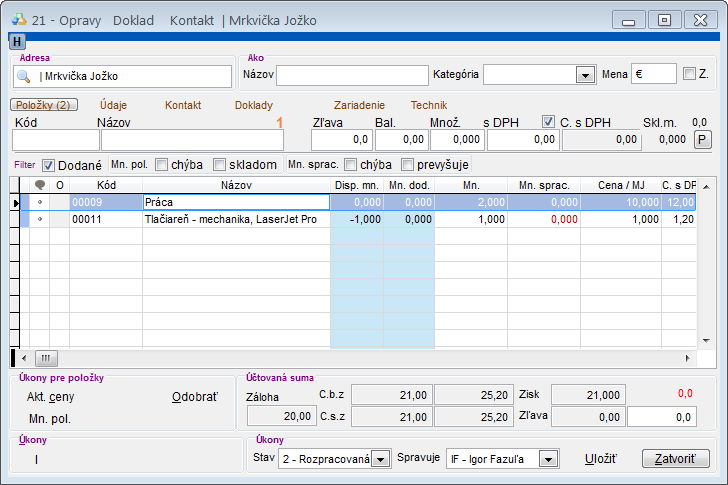Click row indicator arrow for Práca row
Viewport: 728px width, 485px height.
point(14,202)
